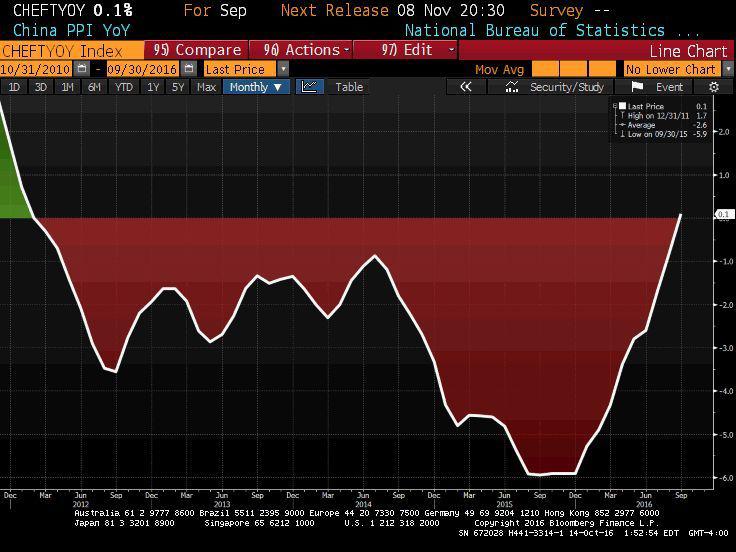736x552 pixels.
Task: Open the Actions menu
Action: click(x=306, y=50)
